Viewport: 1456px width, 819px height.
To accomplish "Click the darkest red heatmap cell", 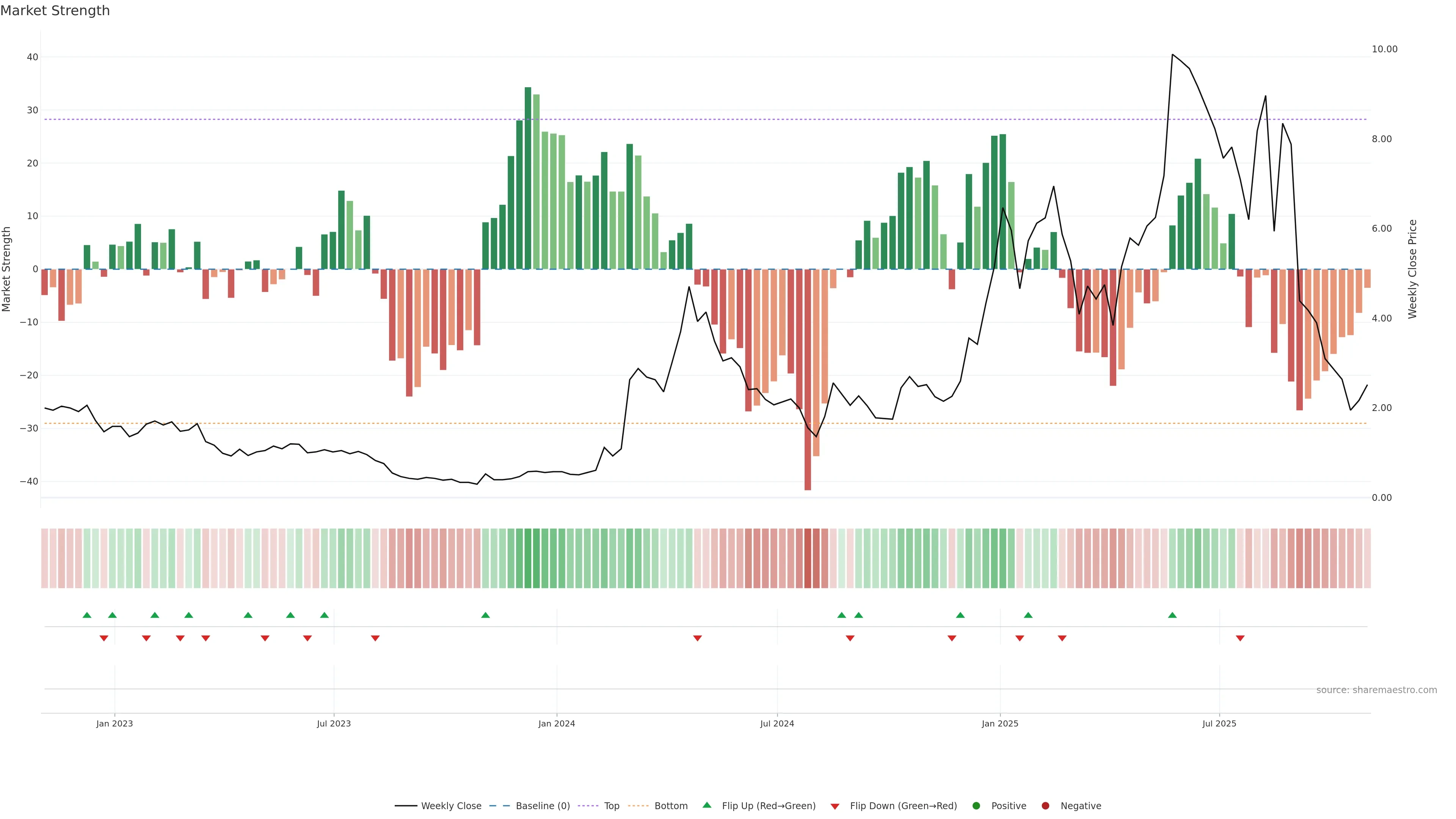I will click(x=808, y=559).
